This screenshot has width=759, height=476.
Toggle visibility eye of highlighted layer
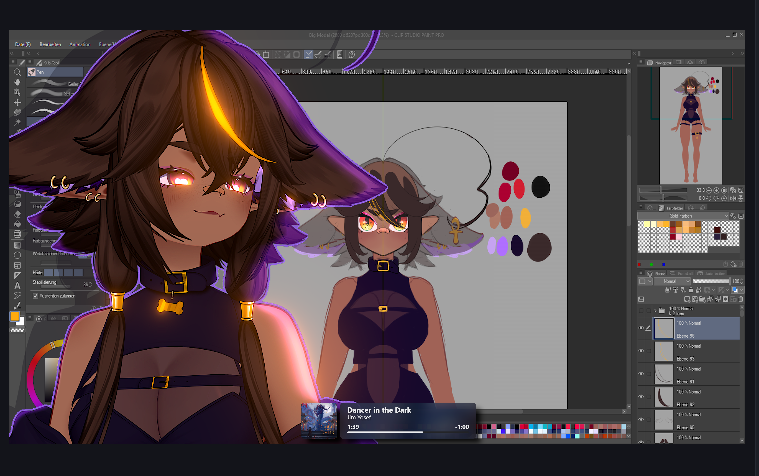(x=641, y=328)
